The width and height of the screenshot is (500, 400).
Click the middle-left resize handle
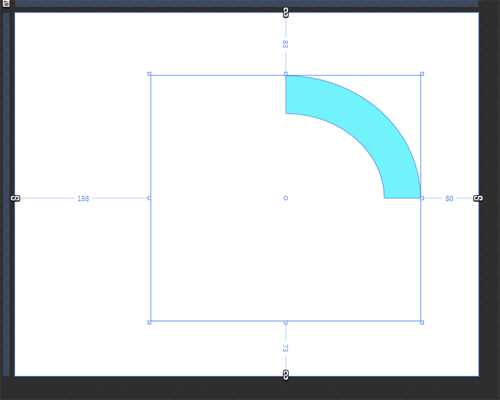pyautogui.click(x=149, y=198)
